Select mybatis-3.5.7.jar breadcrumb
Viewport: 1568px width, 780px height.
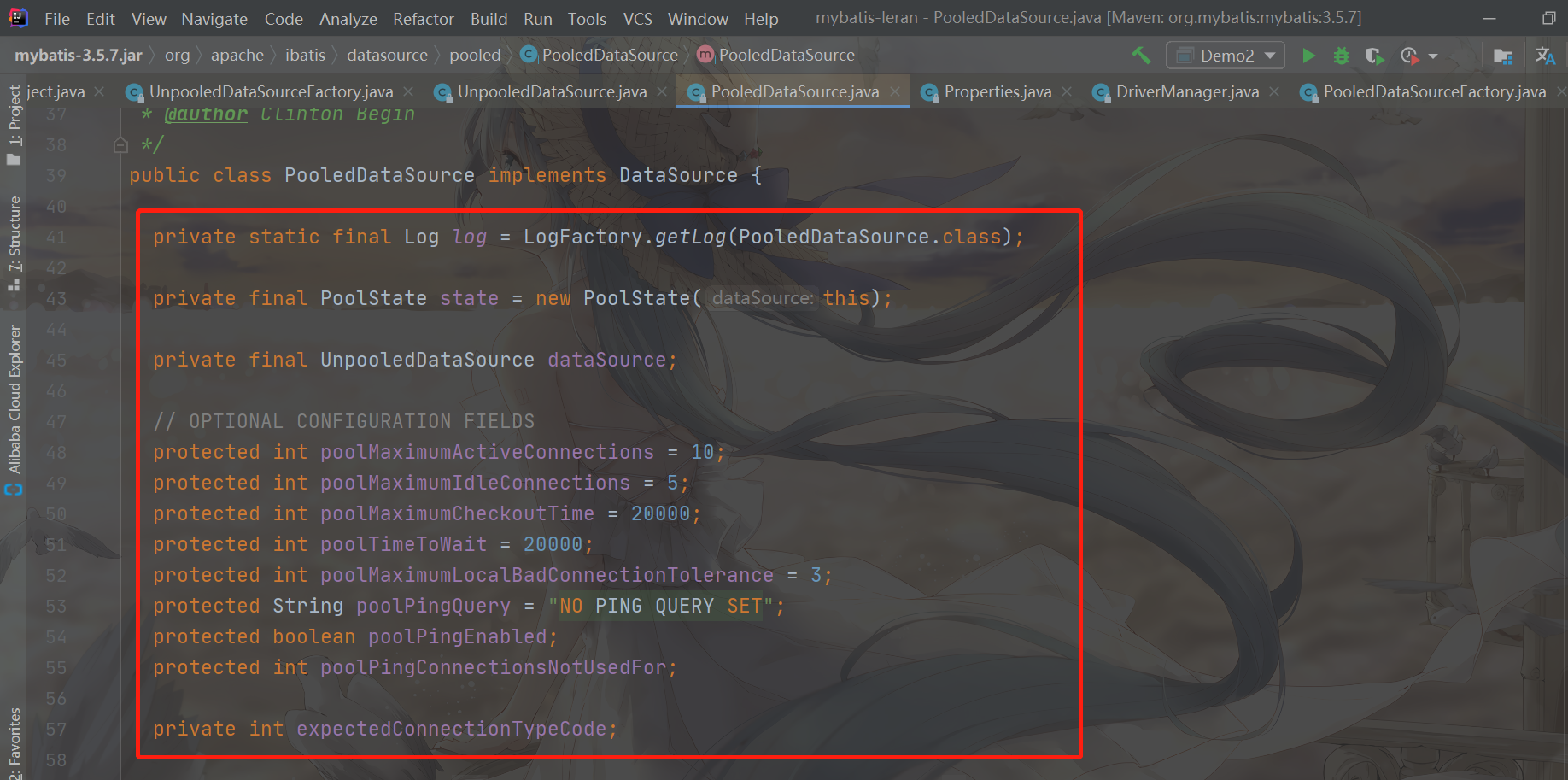tap(79, 55)
